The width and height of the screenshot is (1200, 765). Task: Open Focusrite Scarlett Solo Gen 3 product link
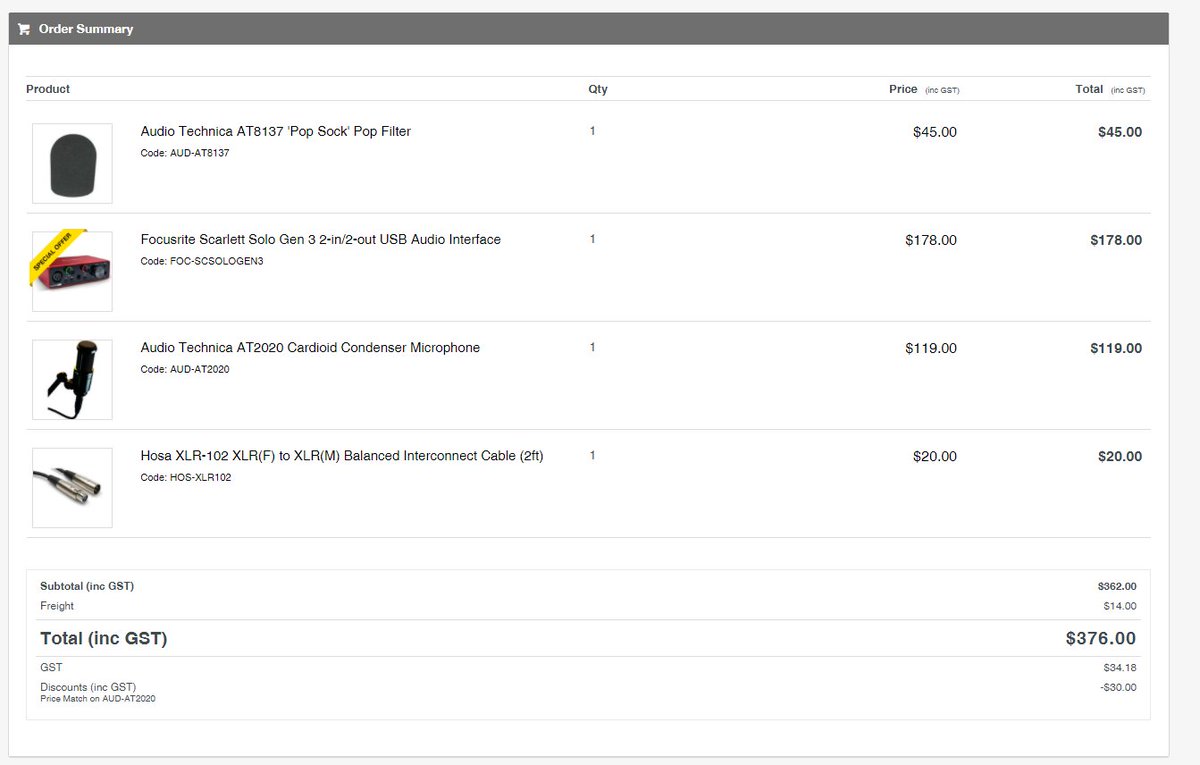[320, 239]
